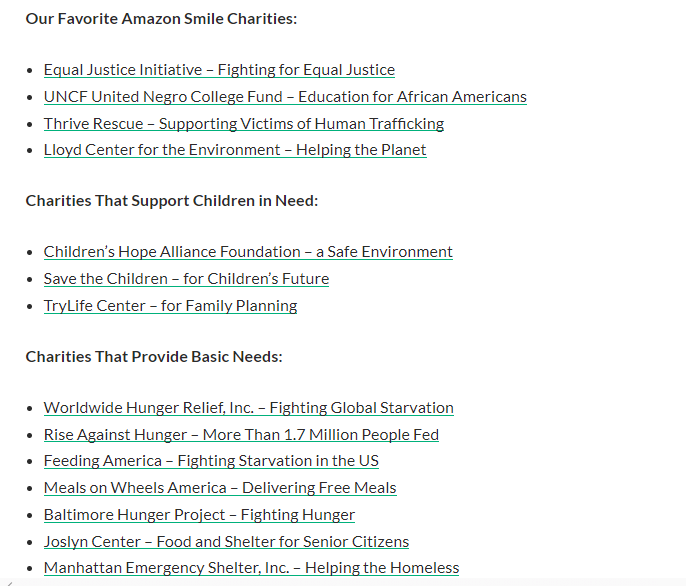Click the "Charities That Provide Basic Needs" heading
This screenshot has width=686, height=586.
[154, 357]
